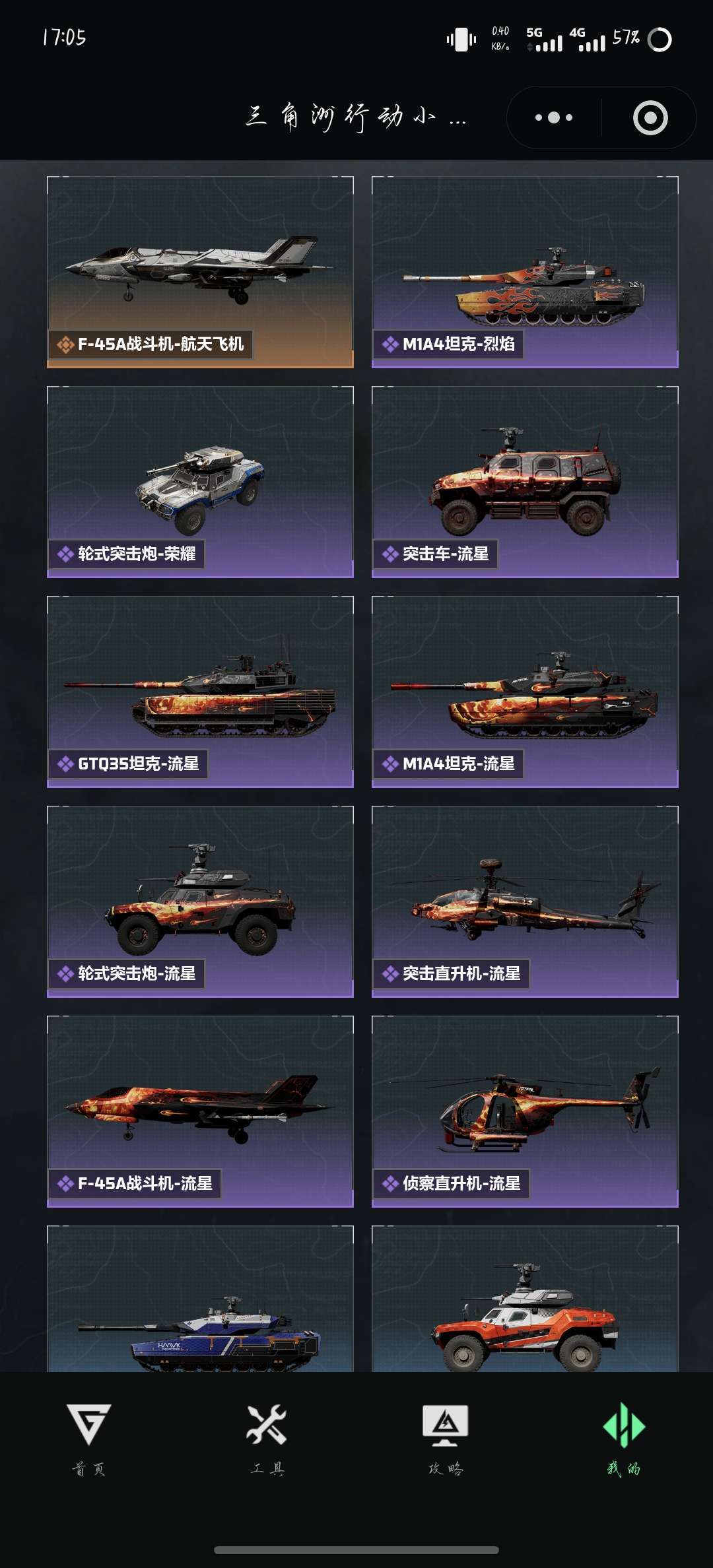Open the M1A4坦克-烈焰 tank skin
Image resolution: width=713 pixels, height=1568 pixels.
pyautogui.click(x=525, y=272)
